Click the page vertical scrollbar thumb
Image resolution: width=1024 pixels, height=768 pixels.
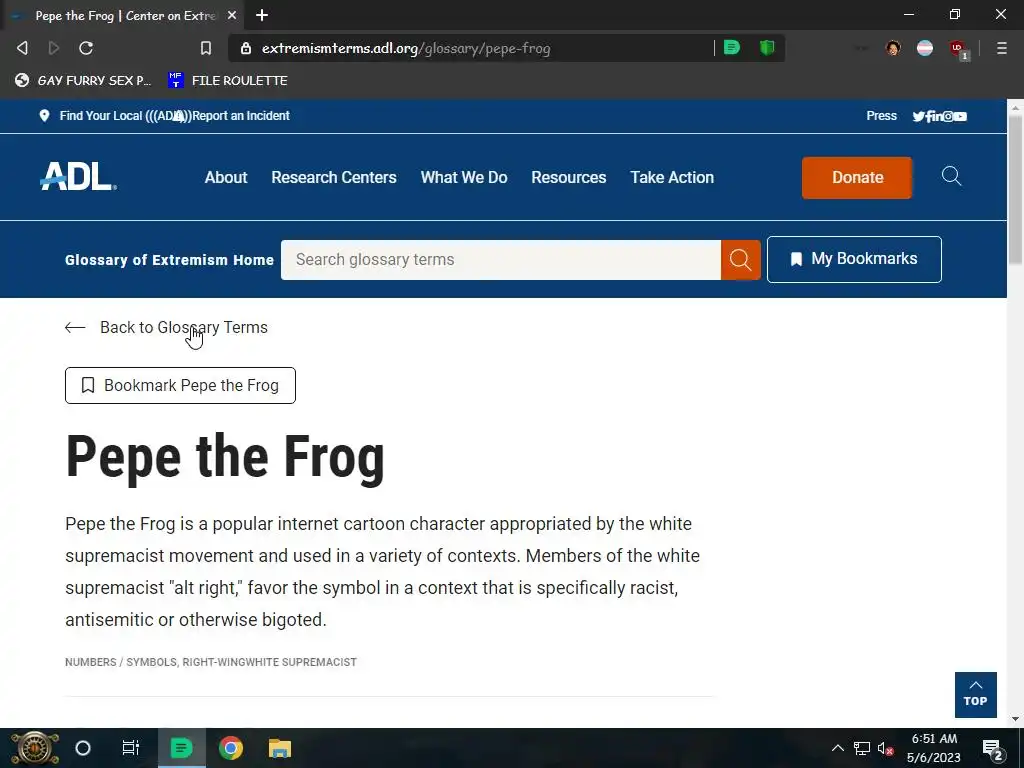click(x=1016, y=189)
